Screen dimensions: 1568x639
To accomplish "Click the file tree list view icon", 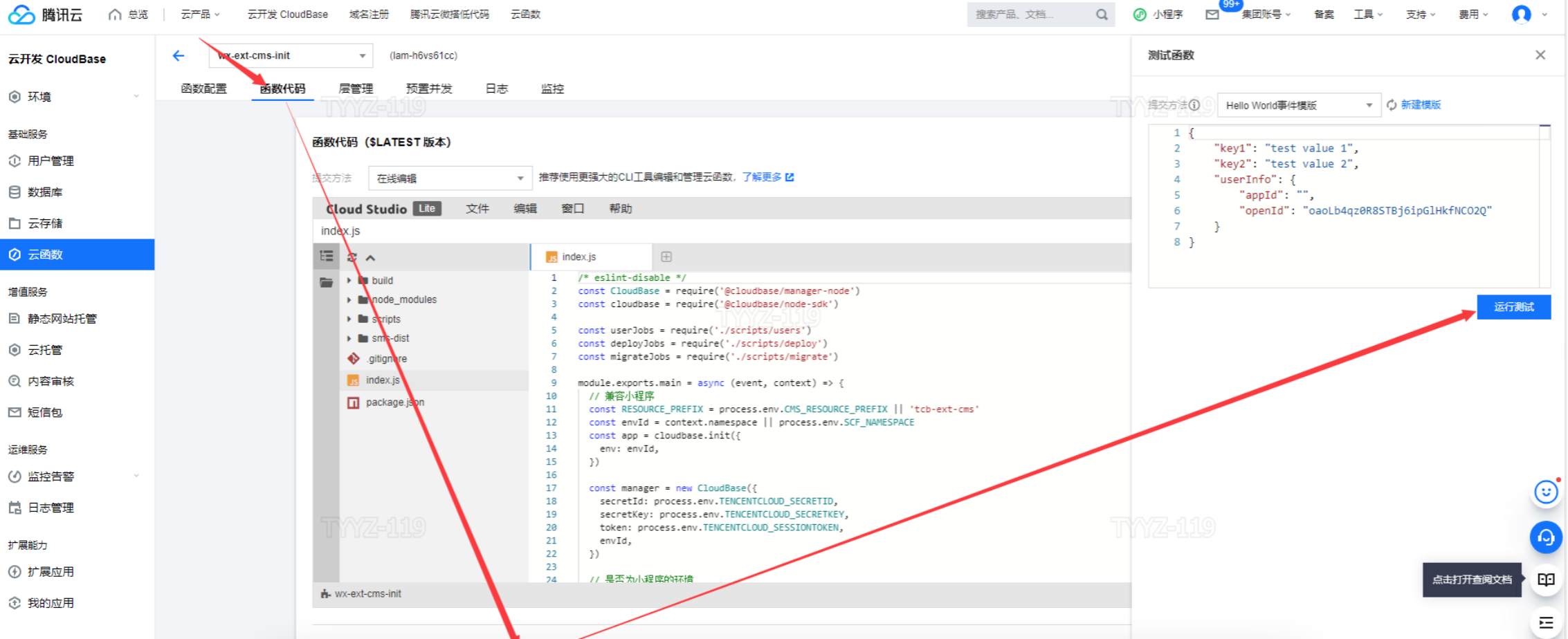I will [x=327, y=257].
